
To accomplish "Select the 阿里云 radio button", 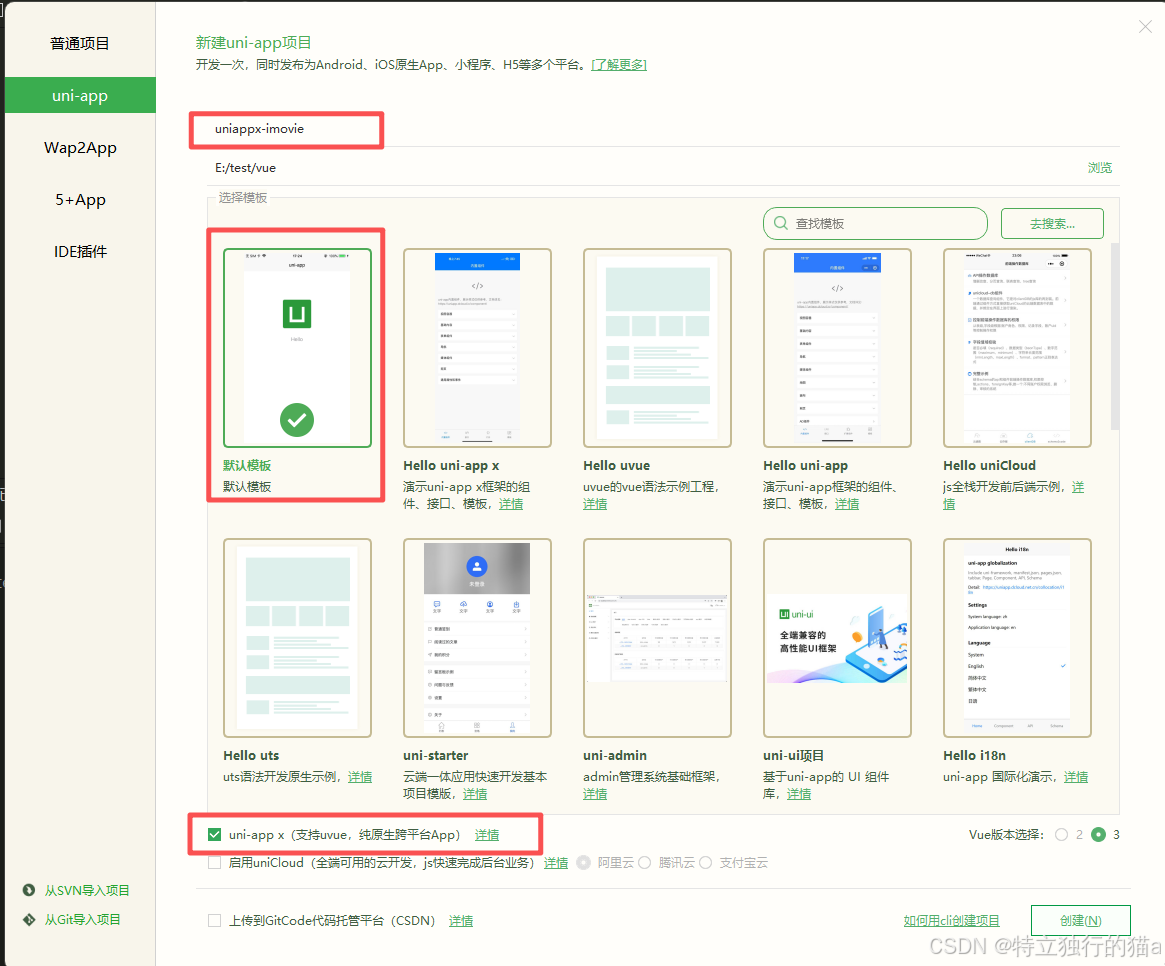I will [x=584, y=863].
